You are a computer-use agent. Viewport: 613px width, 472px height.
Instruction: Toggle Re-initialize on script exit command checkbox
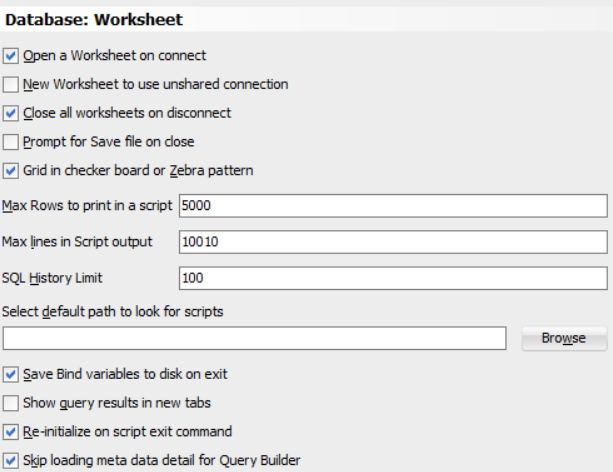tap(11, 432)
